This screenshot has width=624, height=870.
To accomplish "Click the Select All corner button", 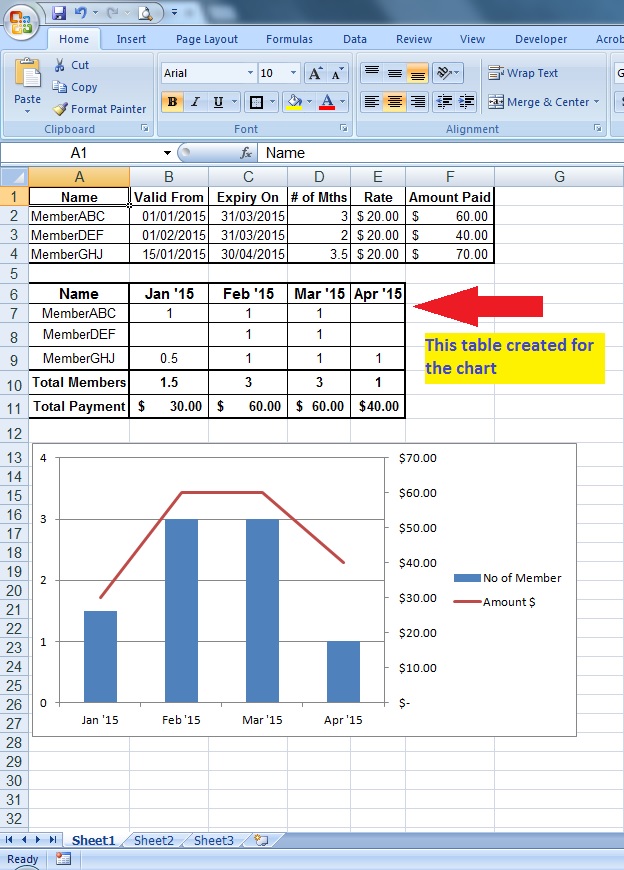I will [x=14, y=177].
